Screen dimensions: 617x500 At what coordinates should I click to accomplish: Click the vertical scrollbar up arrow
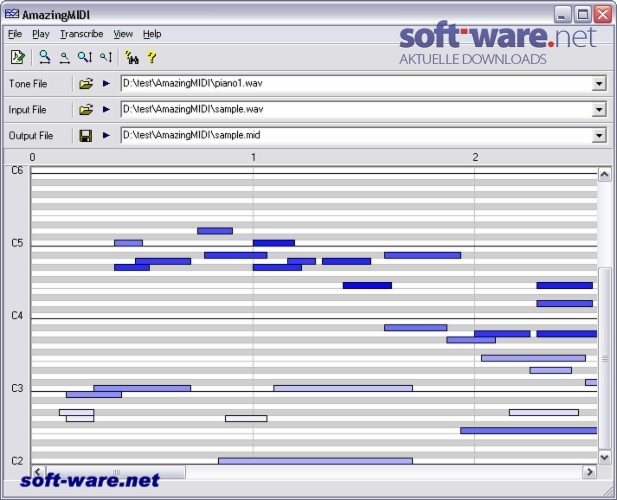coord(604,174)
